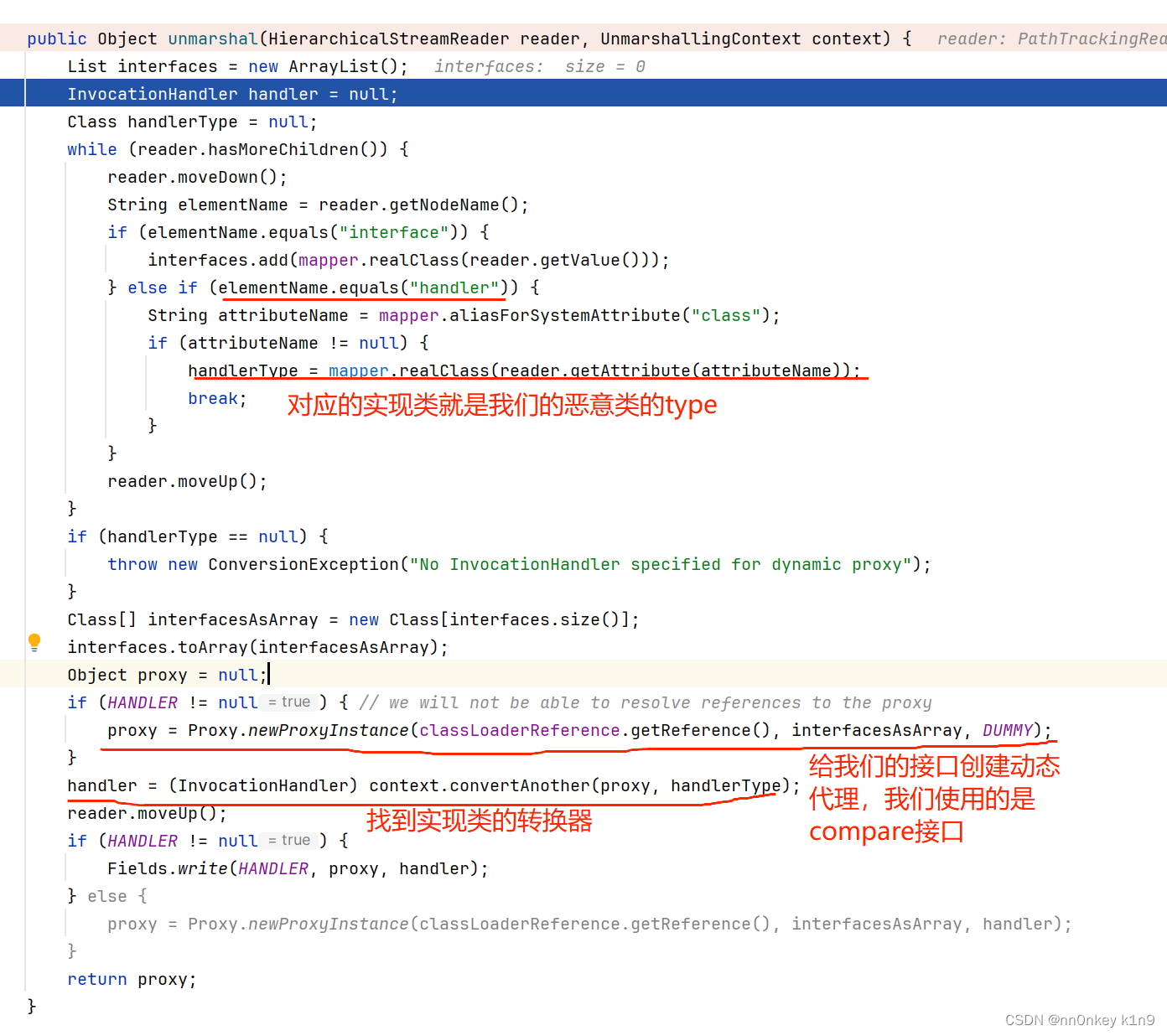Click the 'handlerType = mapper.realClass' assignment
Image resolution: width=1167 pixels, height=1036 pixels.
click(524, 370)
